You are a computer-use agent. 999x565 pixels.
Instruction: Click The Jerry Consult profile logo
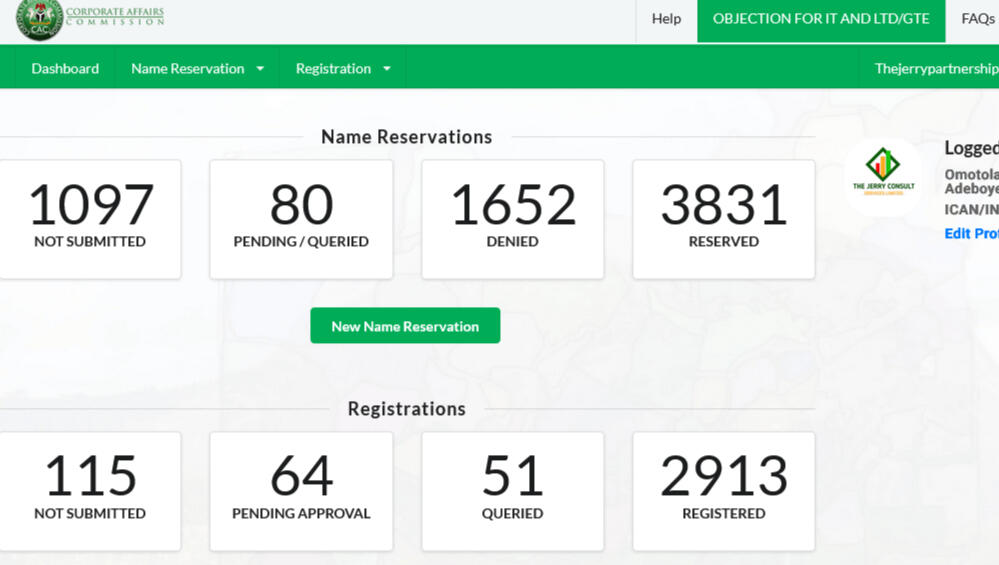tap(883, 176)
